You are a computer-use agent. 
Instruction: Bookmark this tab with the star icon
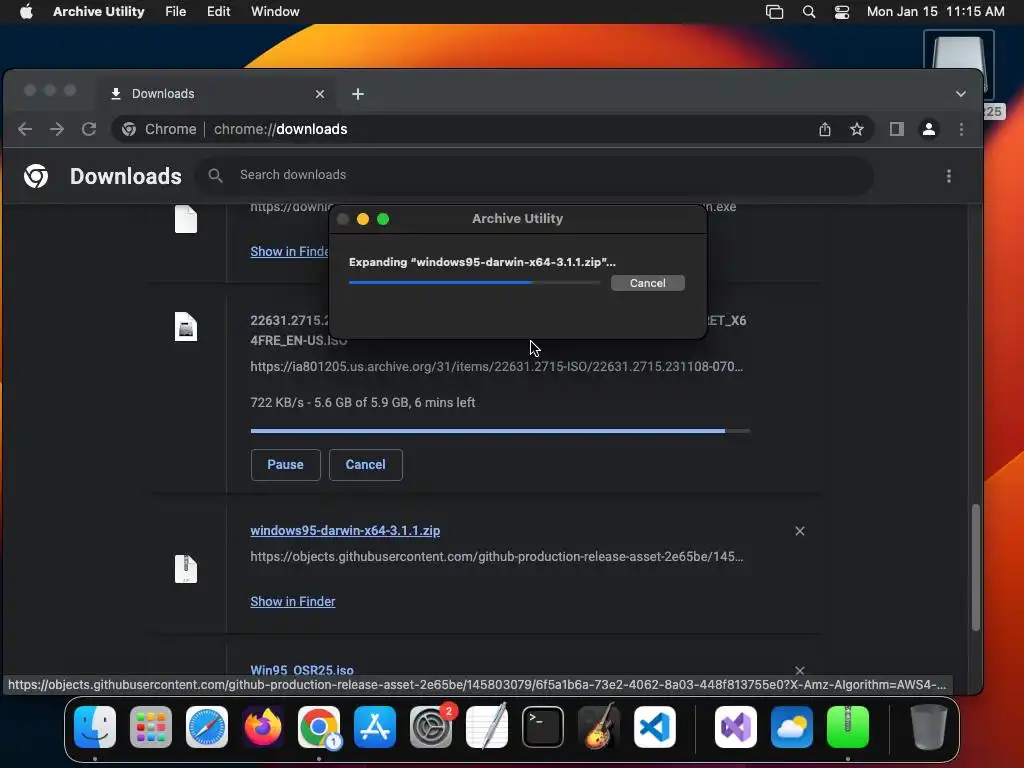[x=857, y=129]
